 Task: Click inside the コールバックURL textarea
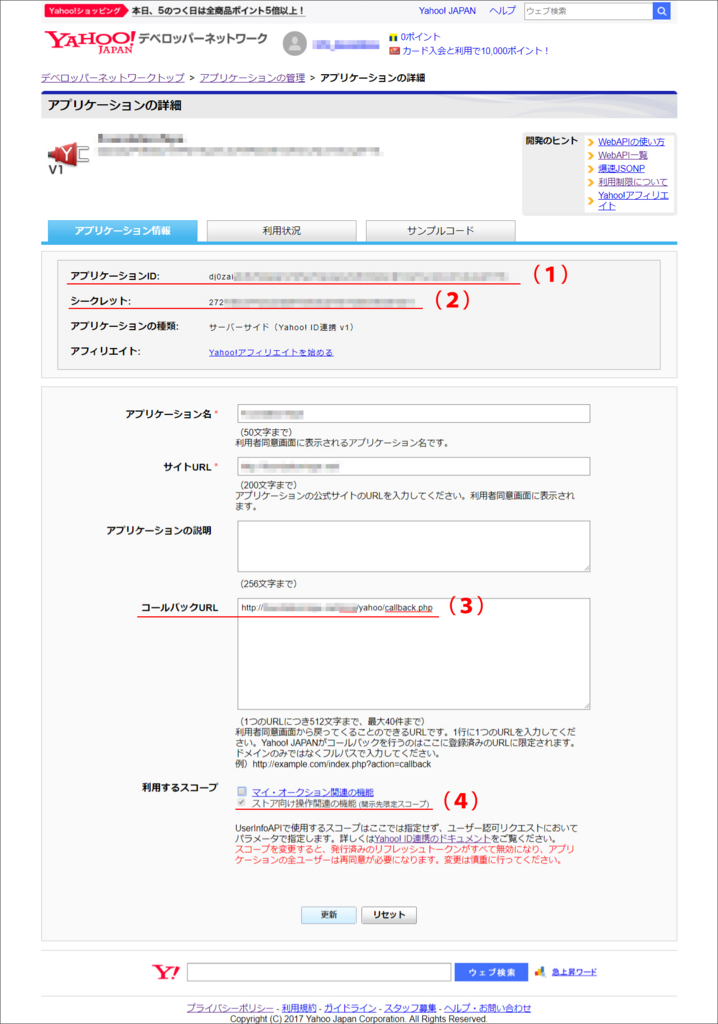pos(414,653)
